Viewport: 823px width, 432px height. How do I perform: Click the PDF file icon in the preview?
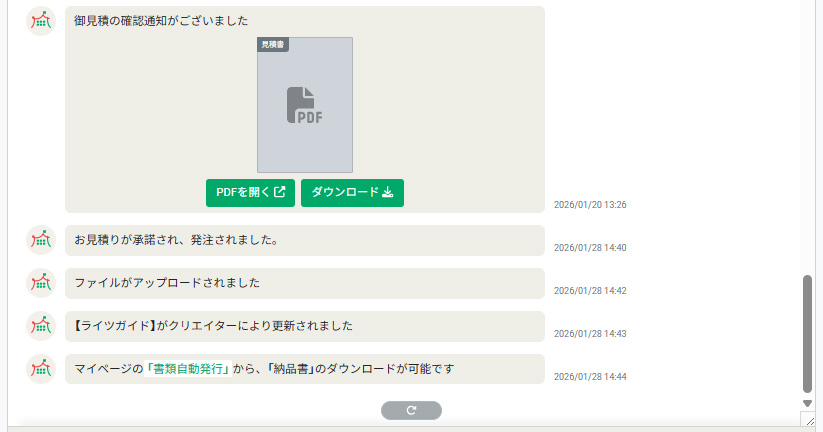coord(305,105)
